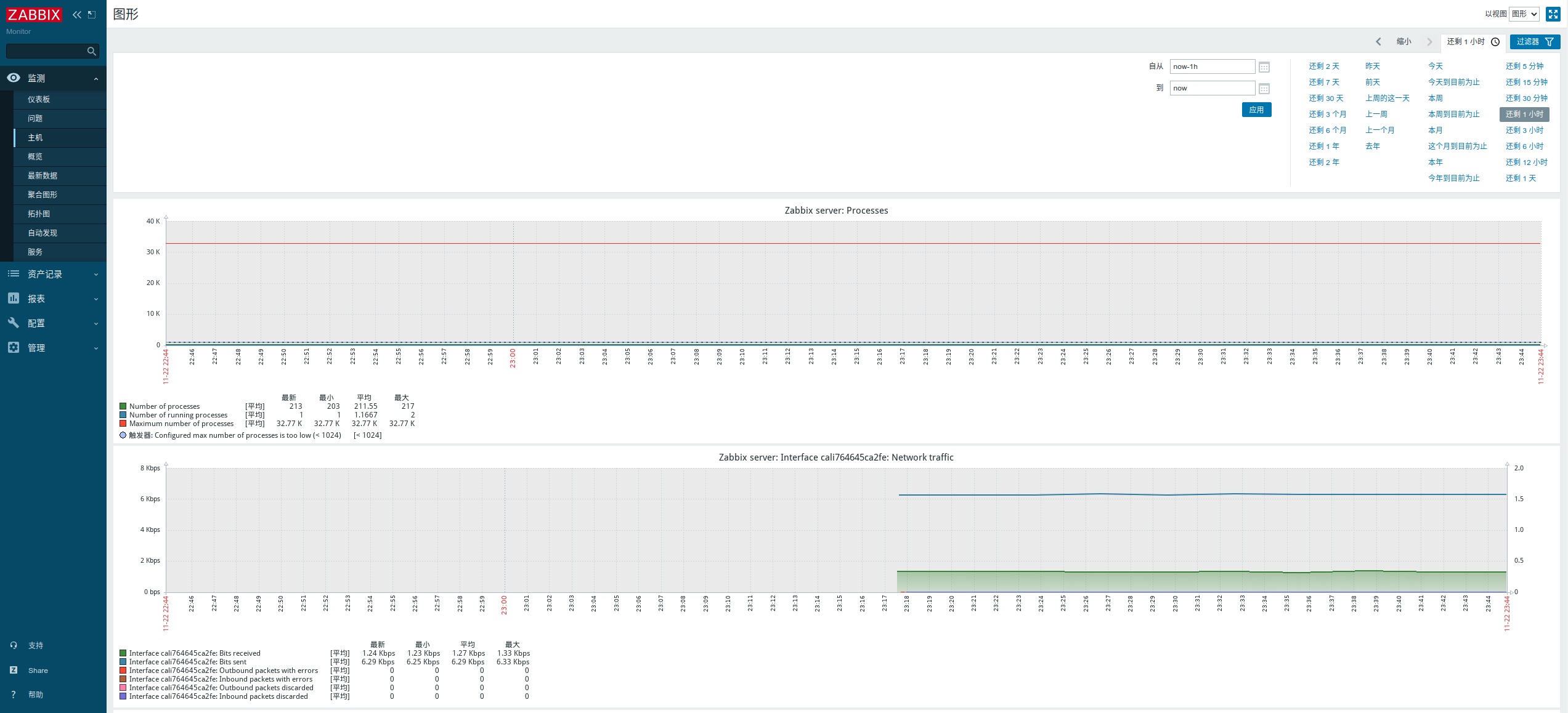This screenshot has height=713, width=1568.
Task: Go to previous time period arrow
Action: 1378,42
